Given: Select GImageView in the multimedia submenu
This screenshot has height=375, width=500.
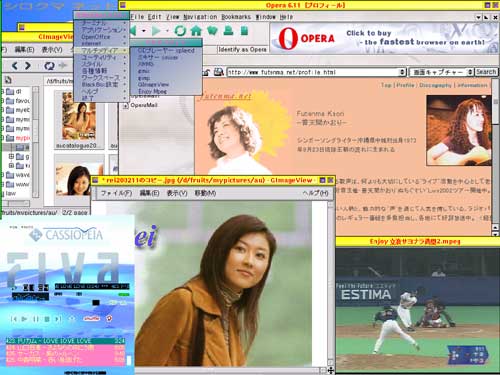Looking at the screenshot, I should click(x=153, y=85).
